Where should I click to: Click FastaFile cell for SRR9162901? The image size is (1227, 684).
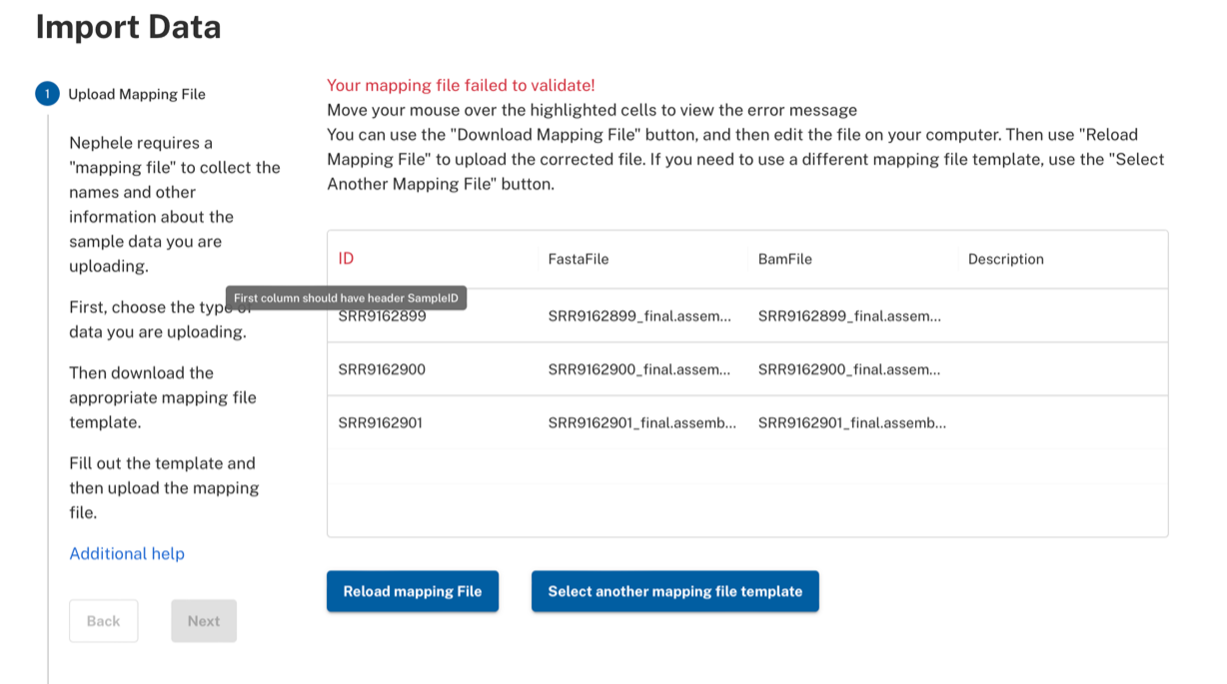pos(642,423)
